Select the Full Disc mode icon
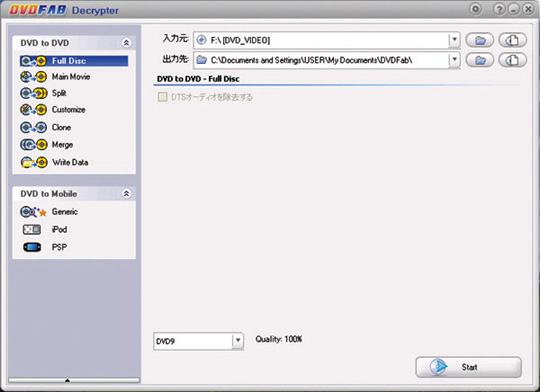540x392 pixels. coord(33,61)
